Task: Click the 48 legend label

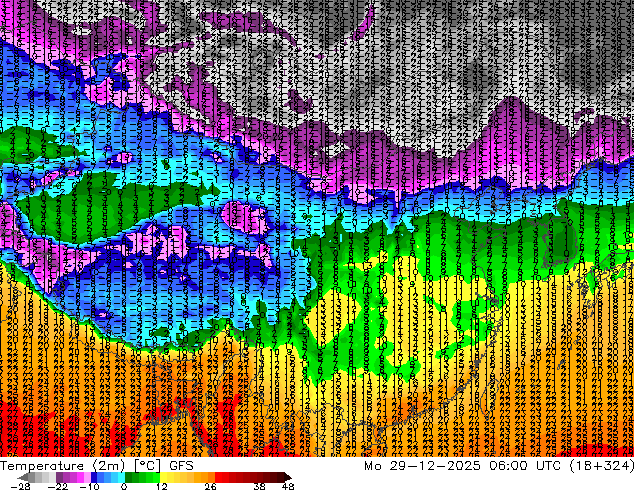Action: [x=288, y=486]
